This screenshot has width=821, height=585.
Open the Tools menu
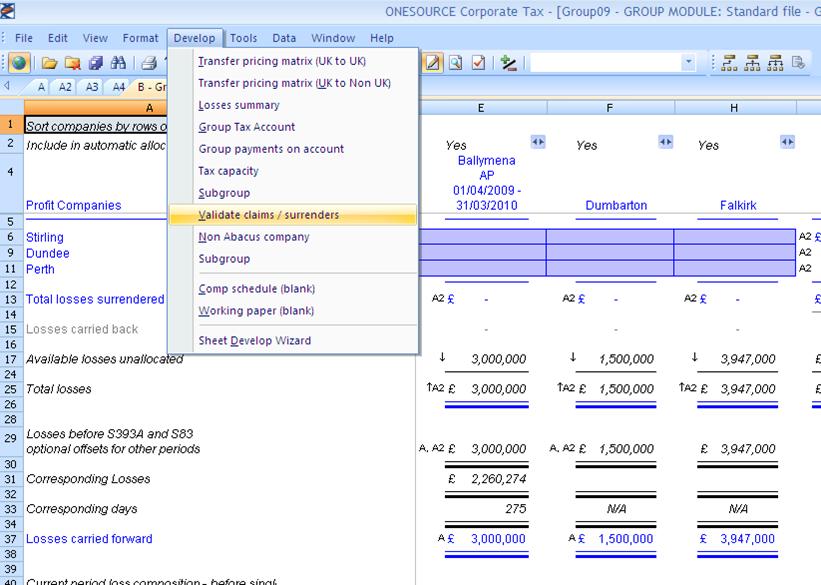[243, 38]
